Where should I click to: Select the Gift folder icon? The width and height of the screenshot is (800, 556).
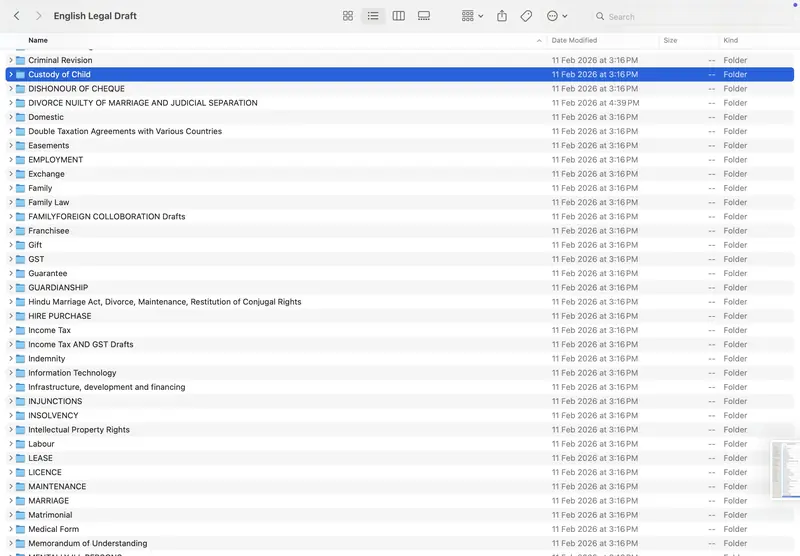click(20, 245)
